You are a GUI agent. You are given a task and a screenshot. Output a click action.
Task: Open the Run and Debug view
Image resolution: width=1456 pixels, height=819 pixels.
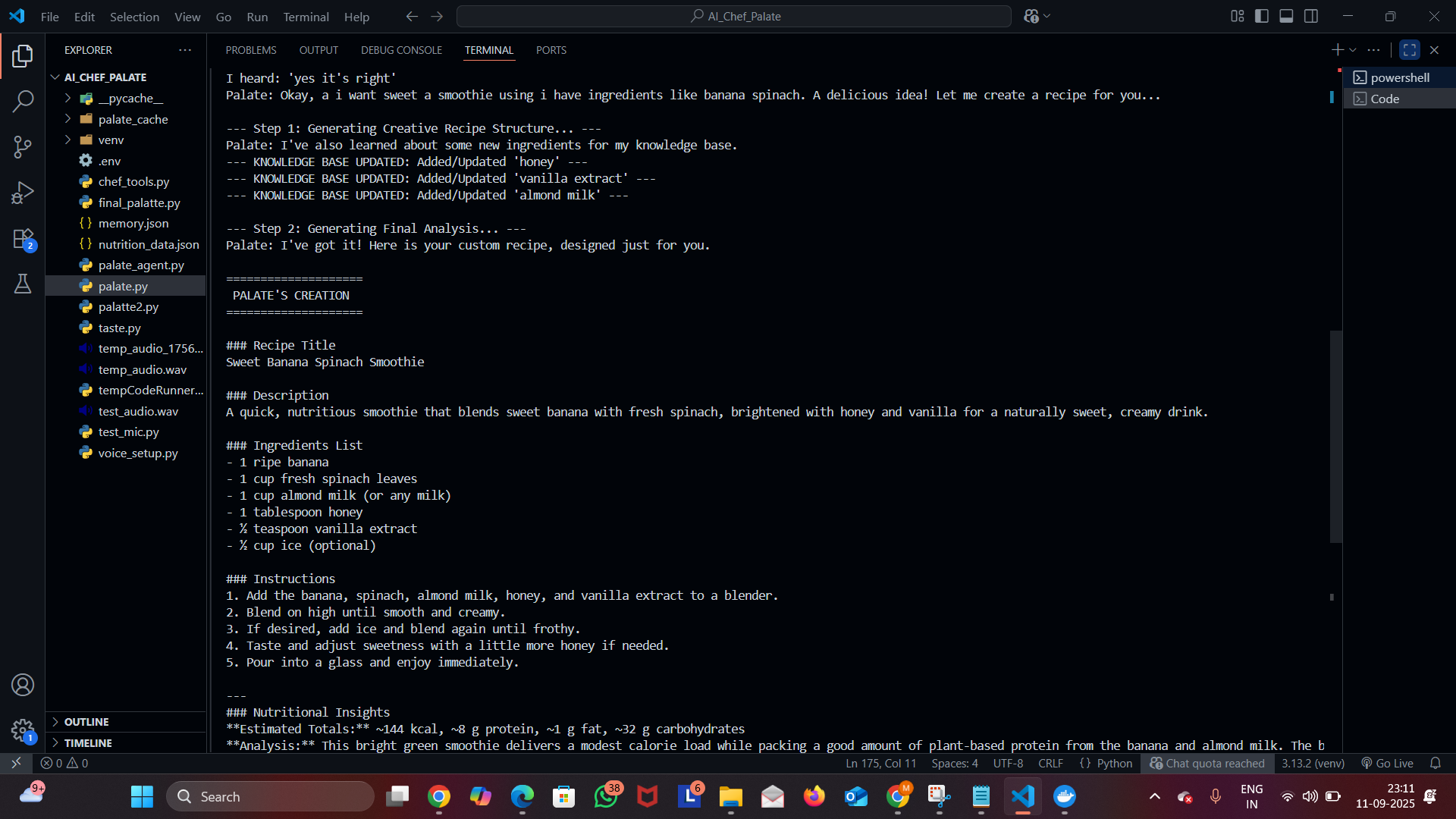click(23, 193)
